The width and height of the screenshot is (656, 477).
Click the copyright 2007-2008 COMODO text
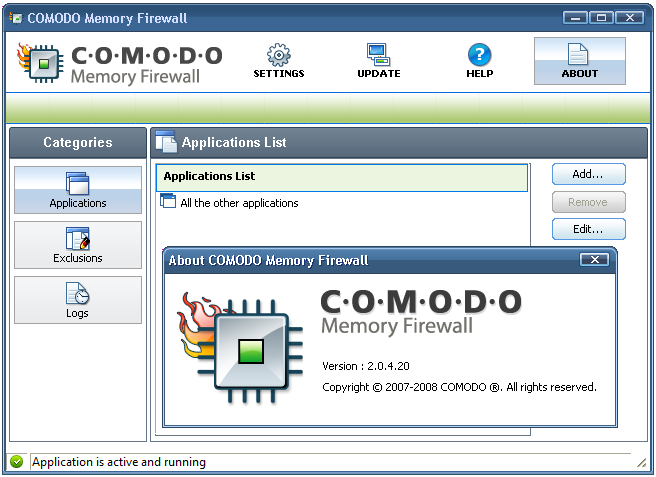coord(459,387)
